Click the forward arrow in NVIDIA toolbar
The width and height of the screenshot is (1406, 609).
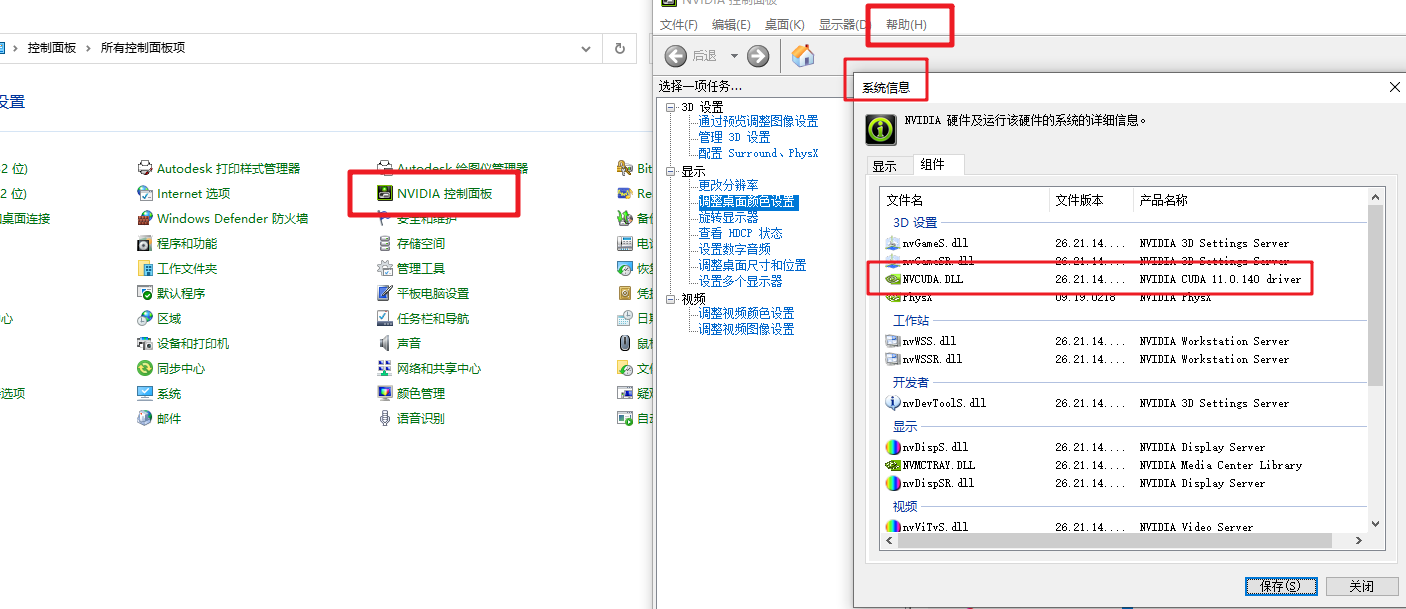(x=758, y=56)
